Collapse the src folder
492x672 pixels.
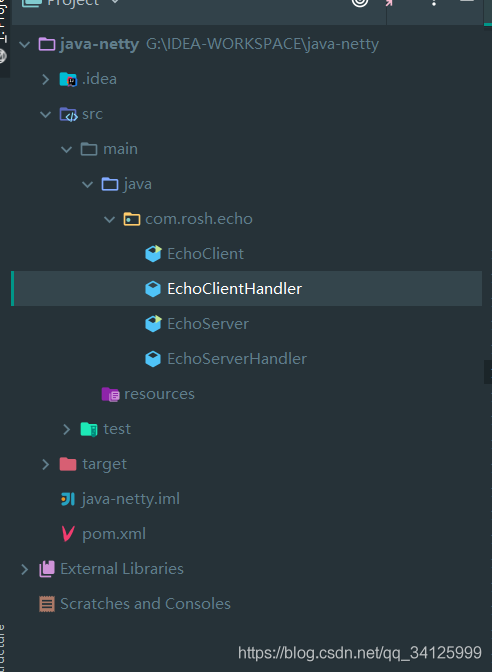point(45,114)
